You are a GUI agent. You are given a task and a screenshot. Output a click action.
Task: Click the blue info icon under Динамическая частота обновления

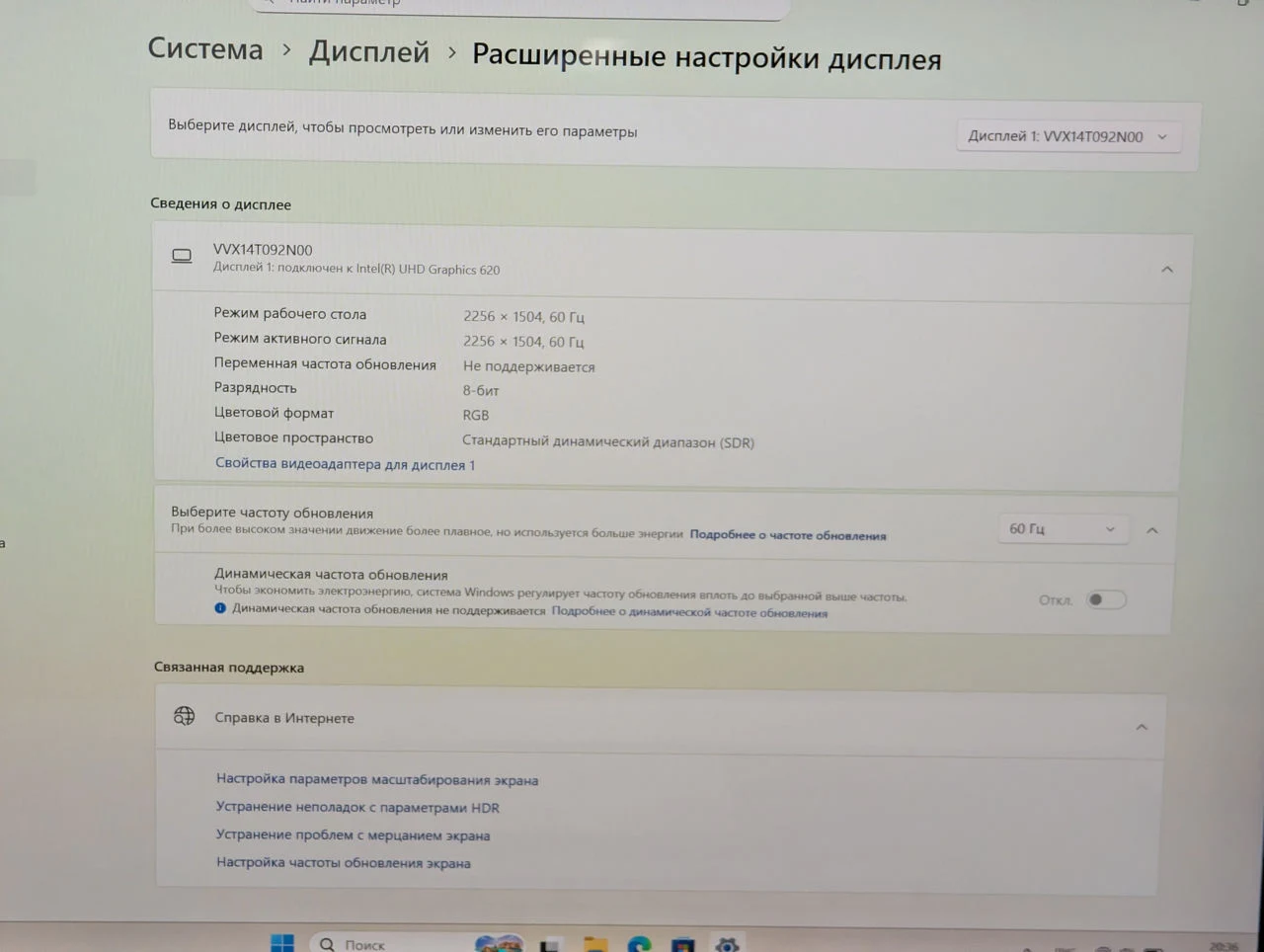point(220,608)
